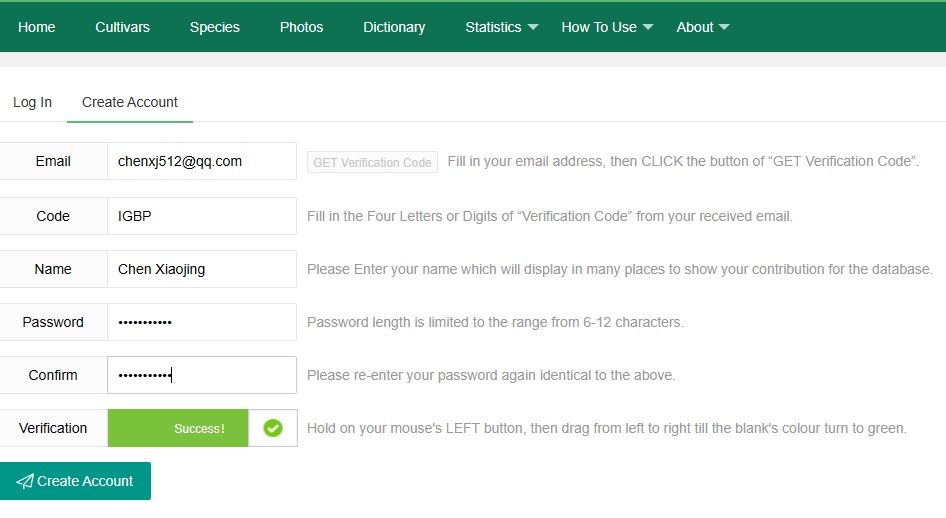Submit with the green Create Account button

point(75,481)
